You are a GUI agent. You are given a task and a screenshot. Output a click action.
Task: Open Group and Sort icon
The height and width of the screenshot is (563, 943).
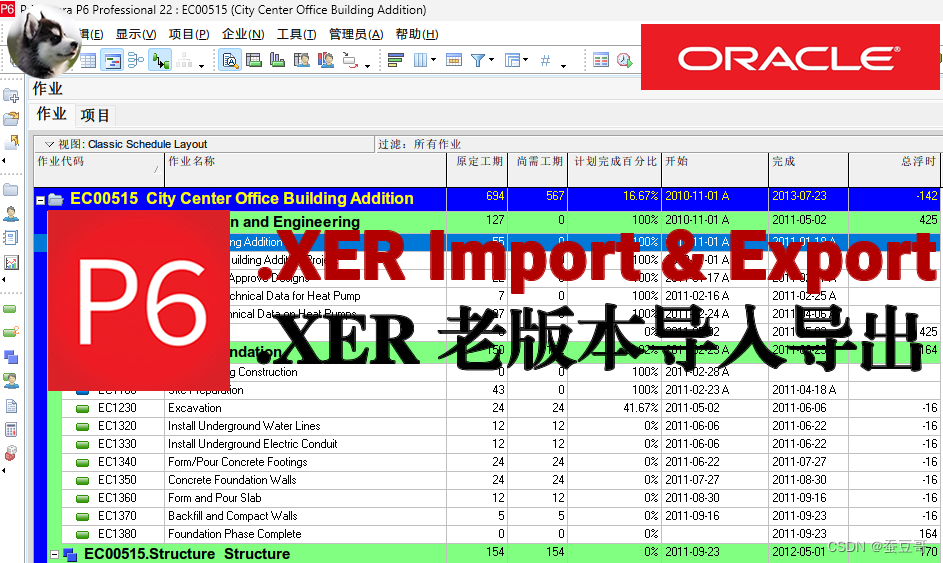512,60
